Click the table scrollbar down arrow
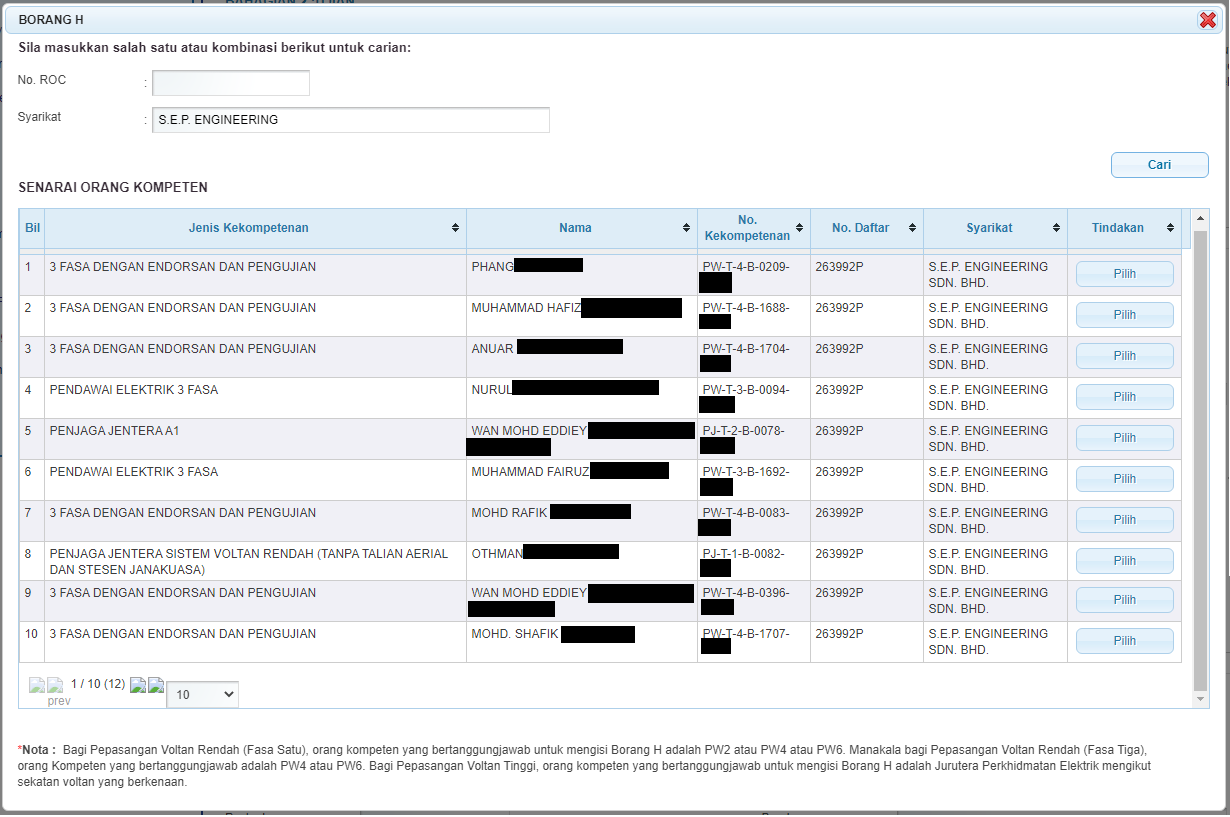The width and height of the screenshot is (1230, 817). [1200, 700]
